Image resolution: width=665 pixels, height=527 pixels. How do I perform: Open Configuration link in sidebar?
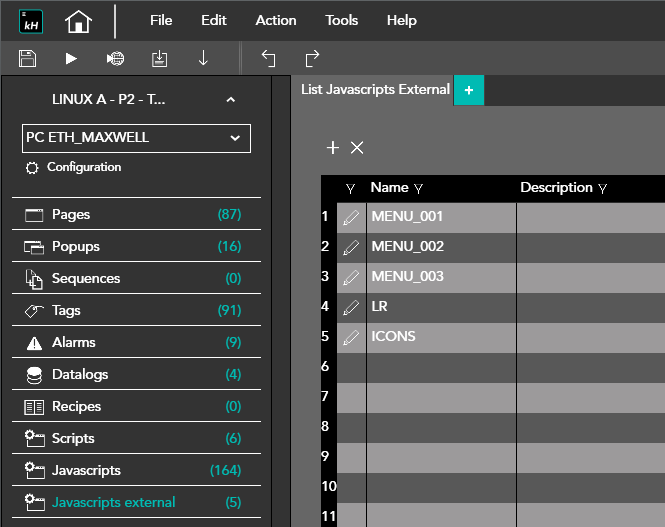(83, 167)
